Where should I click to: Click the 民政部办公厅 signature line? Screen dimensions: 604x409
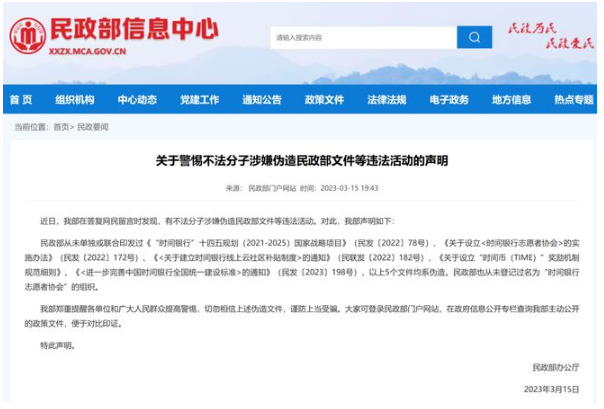[555, 367]
